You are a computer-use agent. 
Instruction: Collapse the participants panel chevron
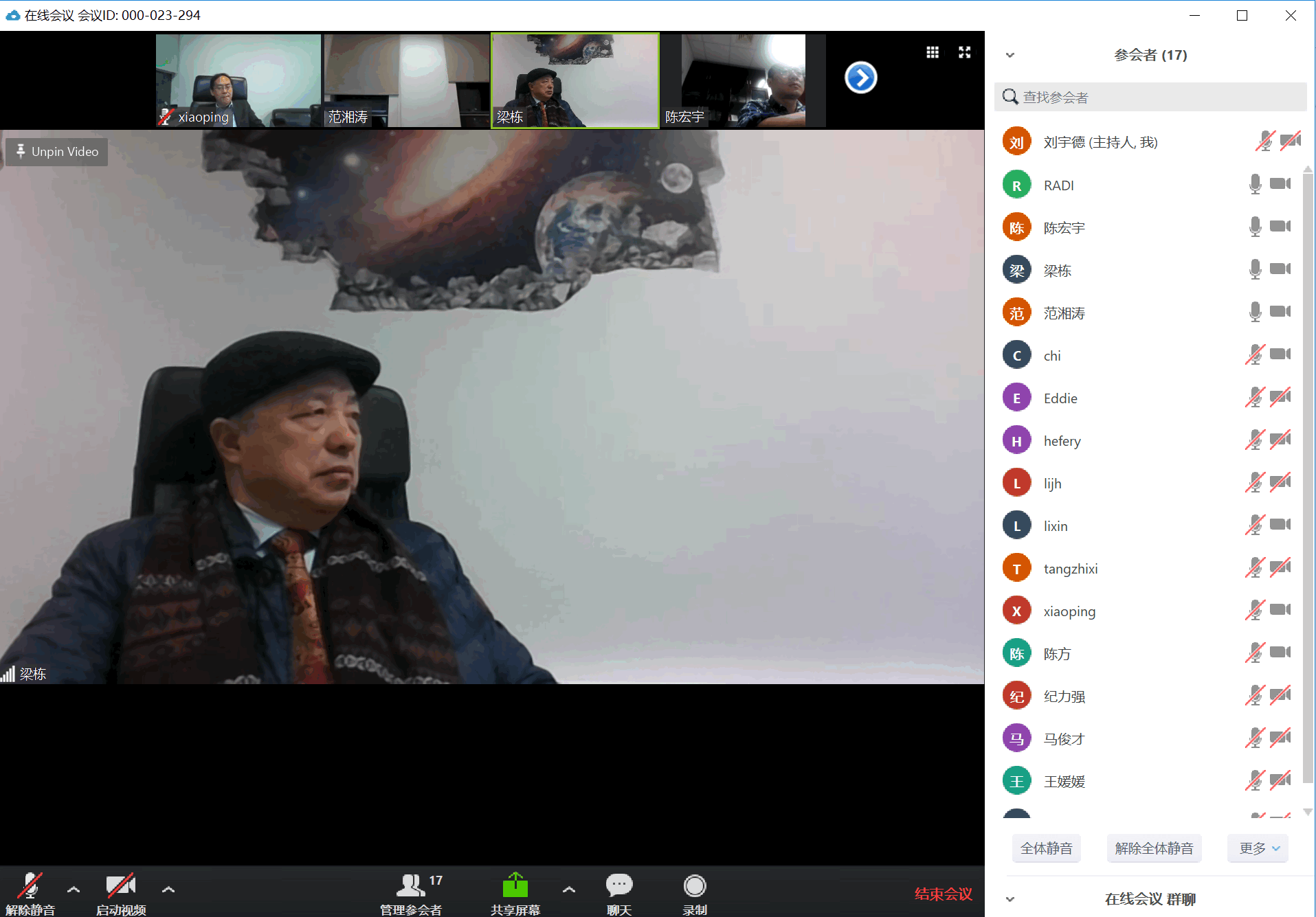[x=1010, y=55]
